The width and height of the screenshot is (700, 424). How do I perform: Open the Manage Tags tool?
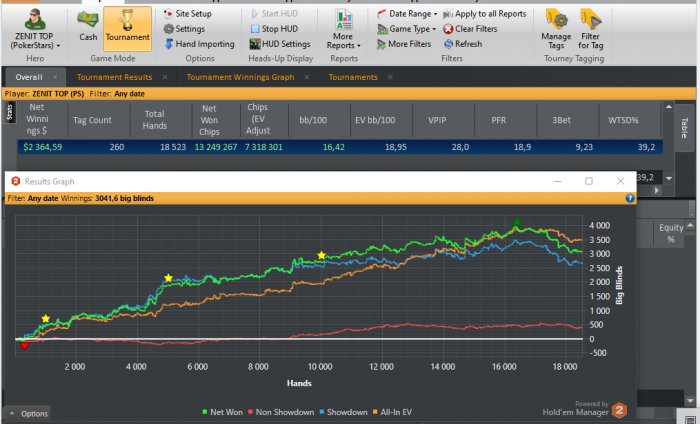click(556, 29)
